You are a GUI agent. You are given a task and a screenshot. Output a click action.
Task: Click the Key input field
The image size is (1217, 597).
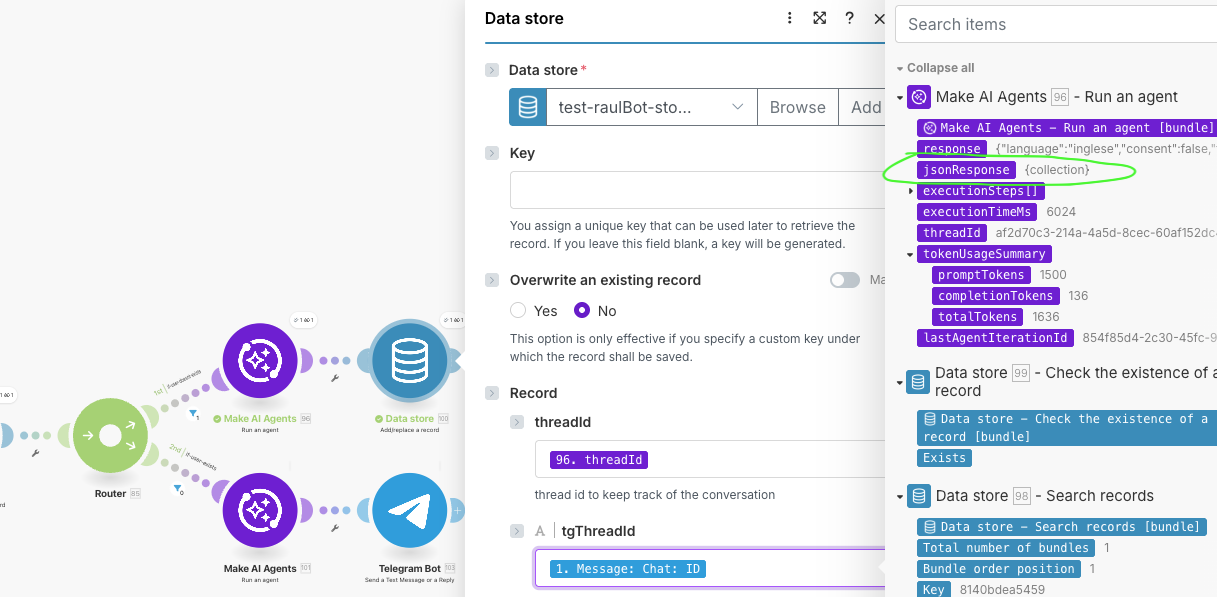696,190
